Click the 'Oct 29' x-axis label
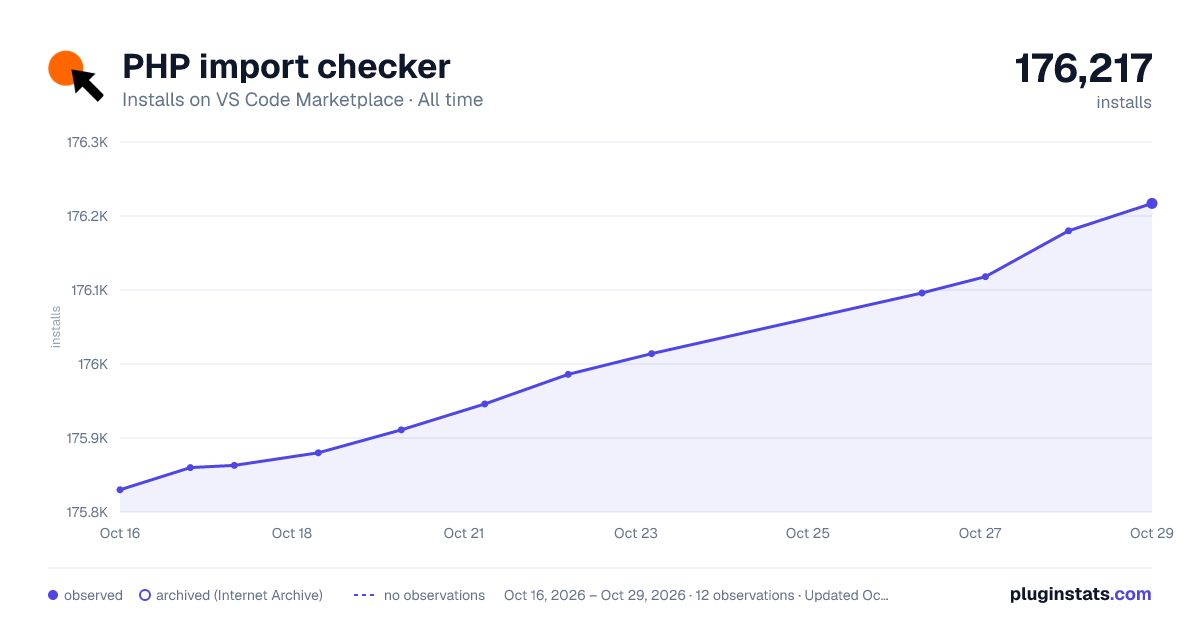 [x=1150, y=533]
